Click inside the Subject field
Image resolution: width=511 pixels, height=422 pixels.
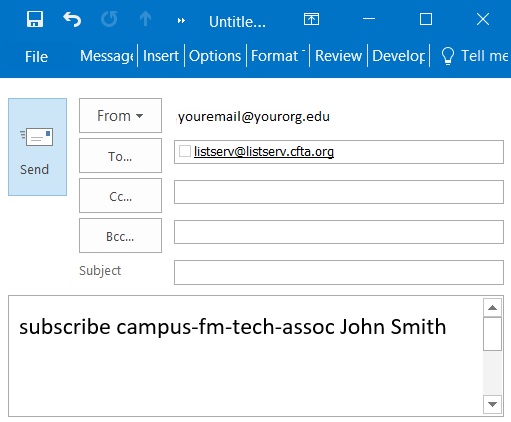339,272
